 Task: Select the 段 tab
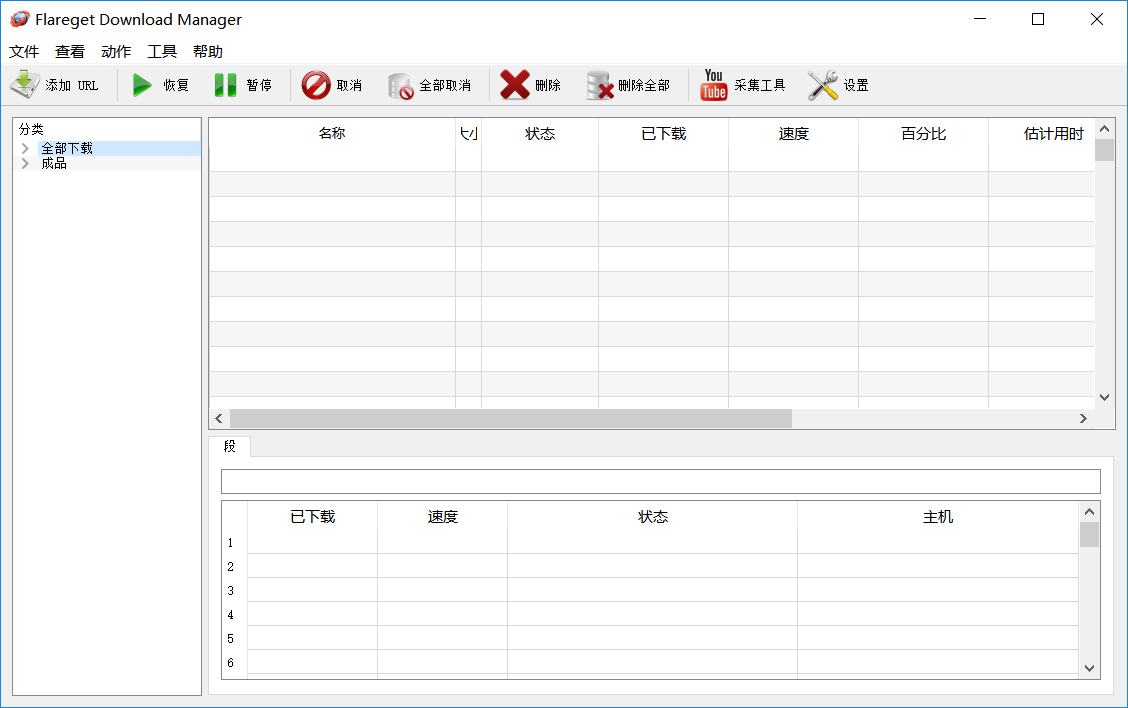coord(229,446)
